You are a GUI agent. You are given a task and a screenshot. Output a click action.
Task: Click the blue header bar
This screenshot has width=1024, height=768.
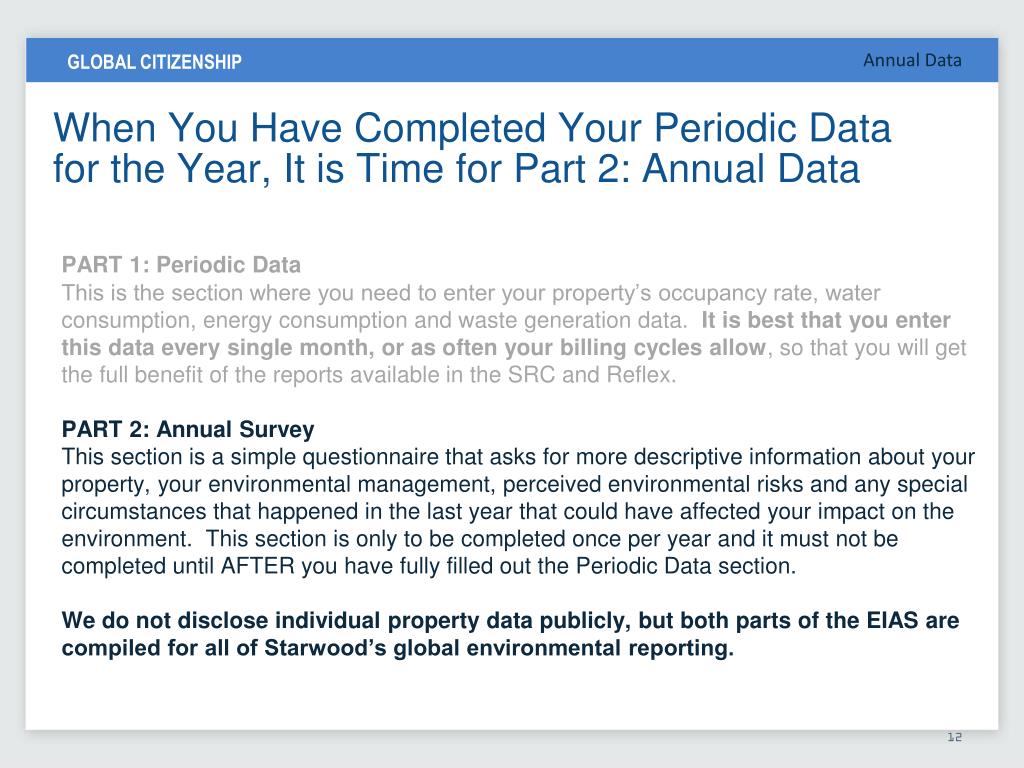click(x=512, y=60)
